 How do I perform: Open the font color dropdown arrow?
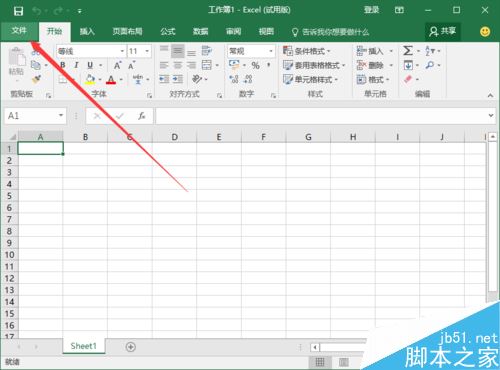point(121,80)
